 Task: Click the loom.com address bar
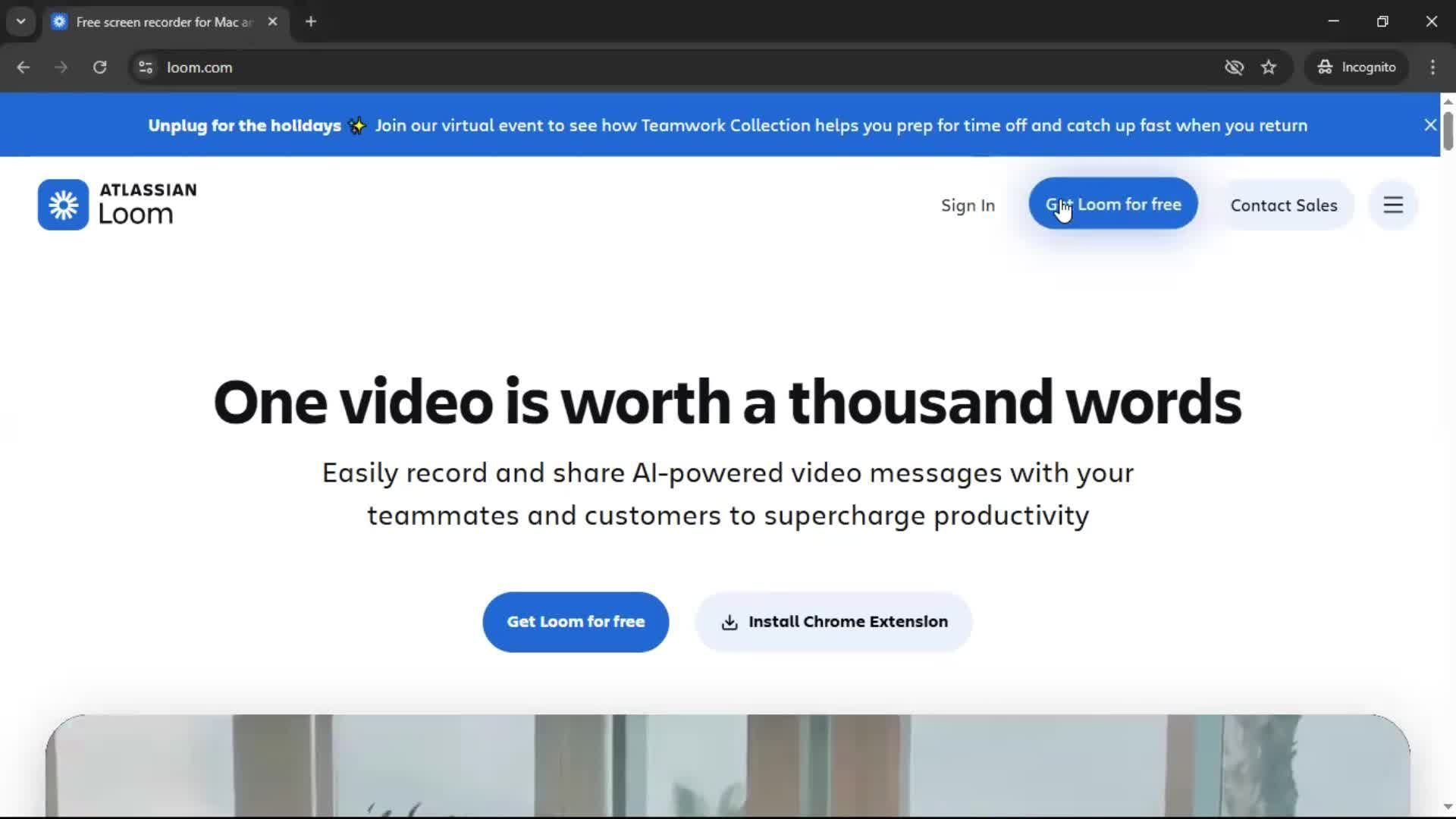[199, 67]
